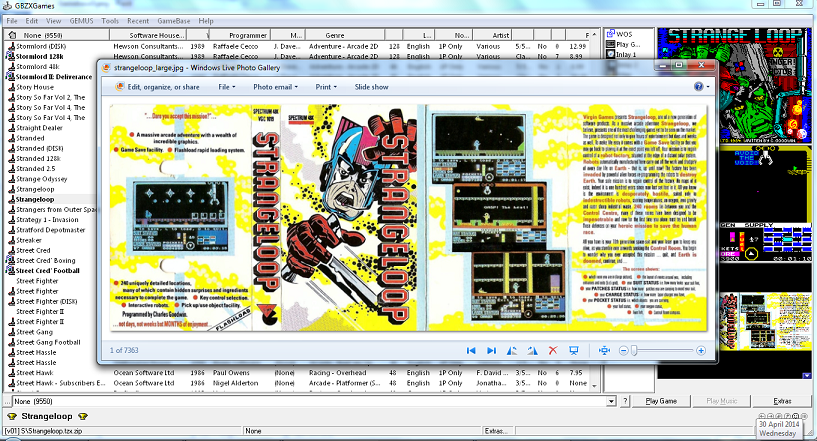Delete photo with red X icon
The width and height of the screenshot is (817, 441).
coord(553,351)
